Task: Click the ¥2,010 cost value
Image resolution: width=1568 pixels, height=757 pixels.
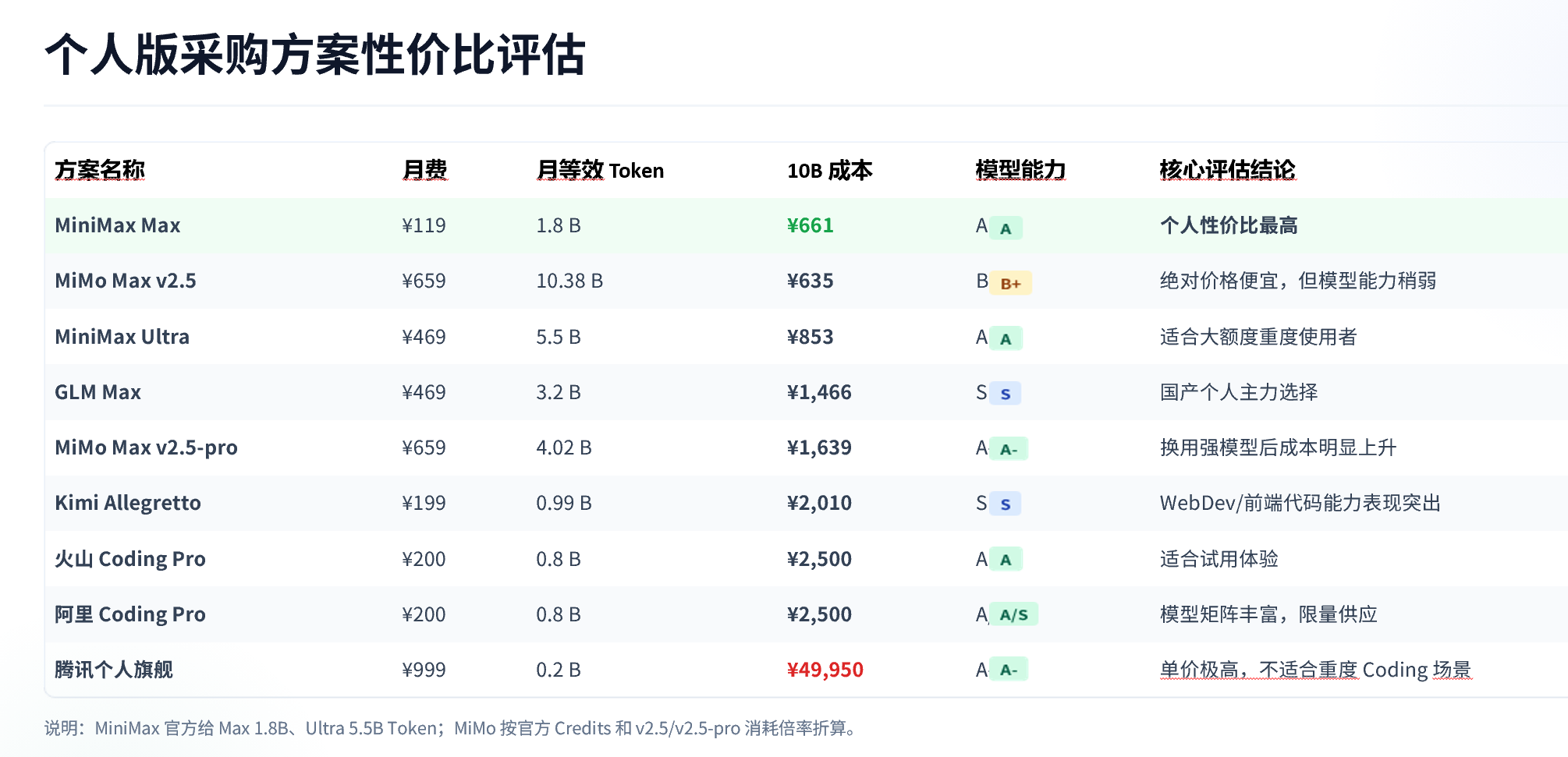Action: (819, 503)
